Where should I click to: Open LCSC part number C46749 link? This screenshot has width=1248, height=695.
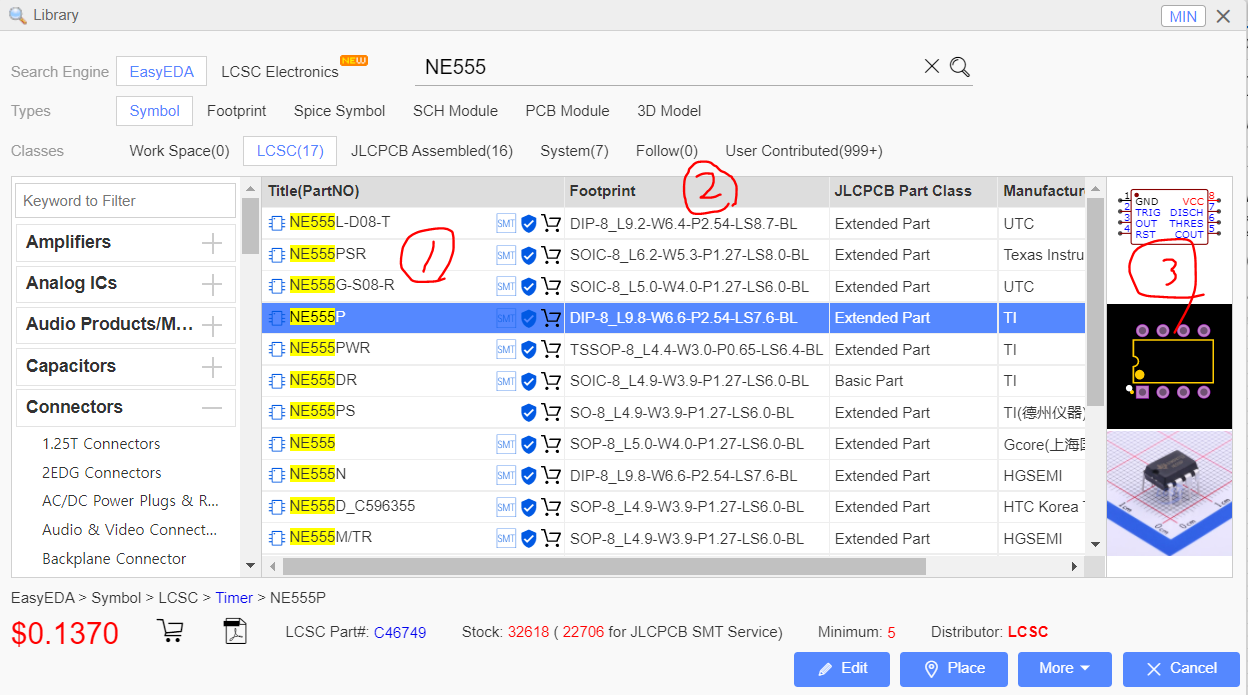400,632
